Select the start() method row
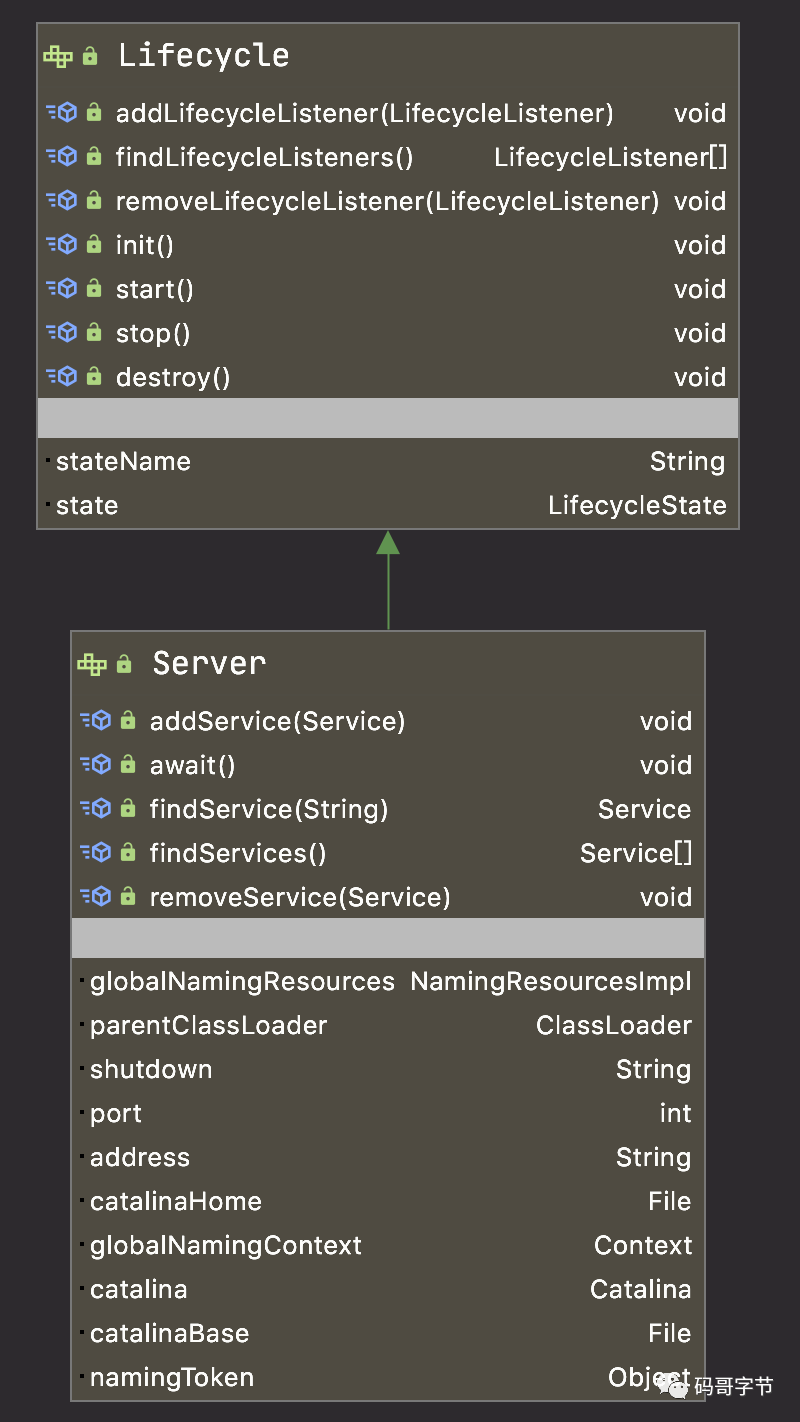 coord(388,289)
